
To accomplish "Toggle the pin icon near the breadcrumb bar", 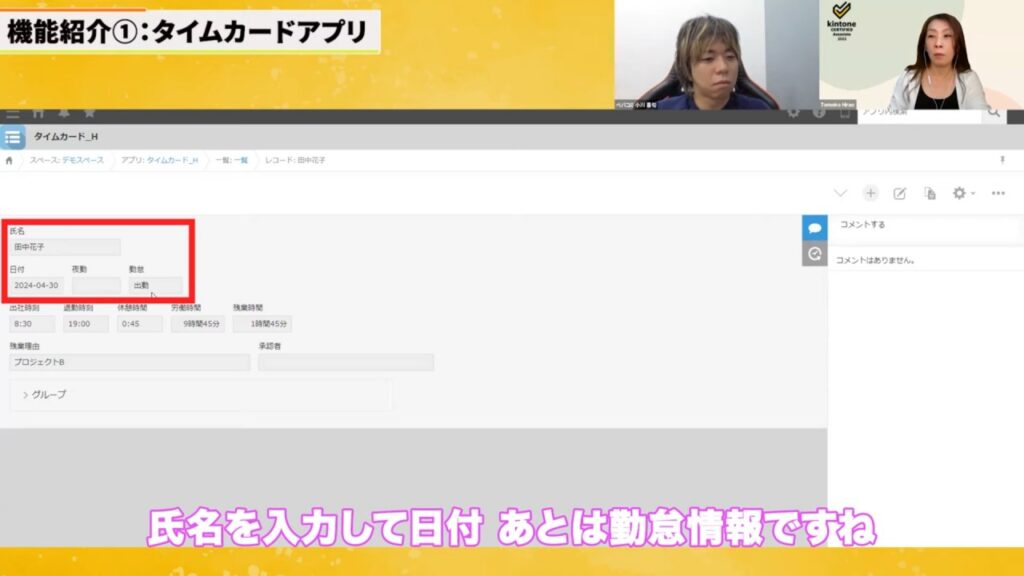I will pyautogui.click(x=1002, y=159).
